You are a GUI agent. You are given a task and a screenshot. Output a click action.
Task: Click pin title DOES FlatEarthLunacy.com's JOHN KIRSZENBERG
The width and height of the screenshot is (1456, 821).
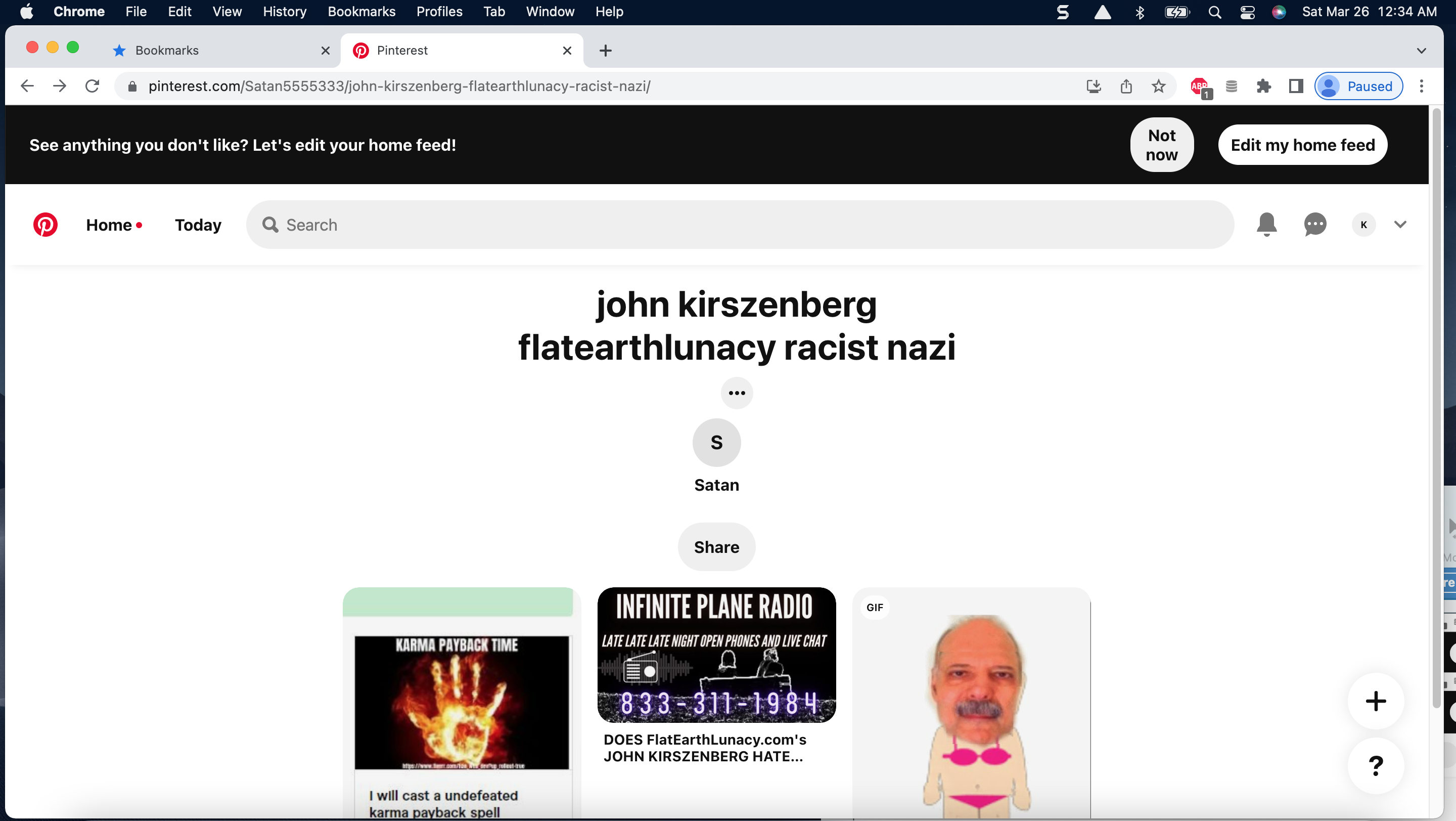[705, 748]
